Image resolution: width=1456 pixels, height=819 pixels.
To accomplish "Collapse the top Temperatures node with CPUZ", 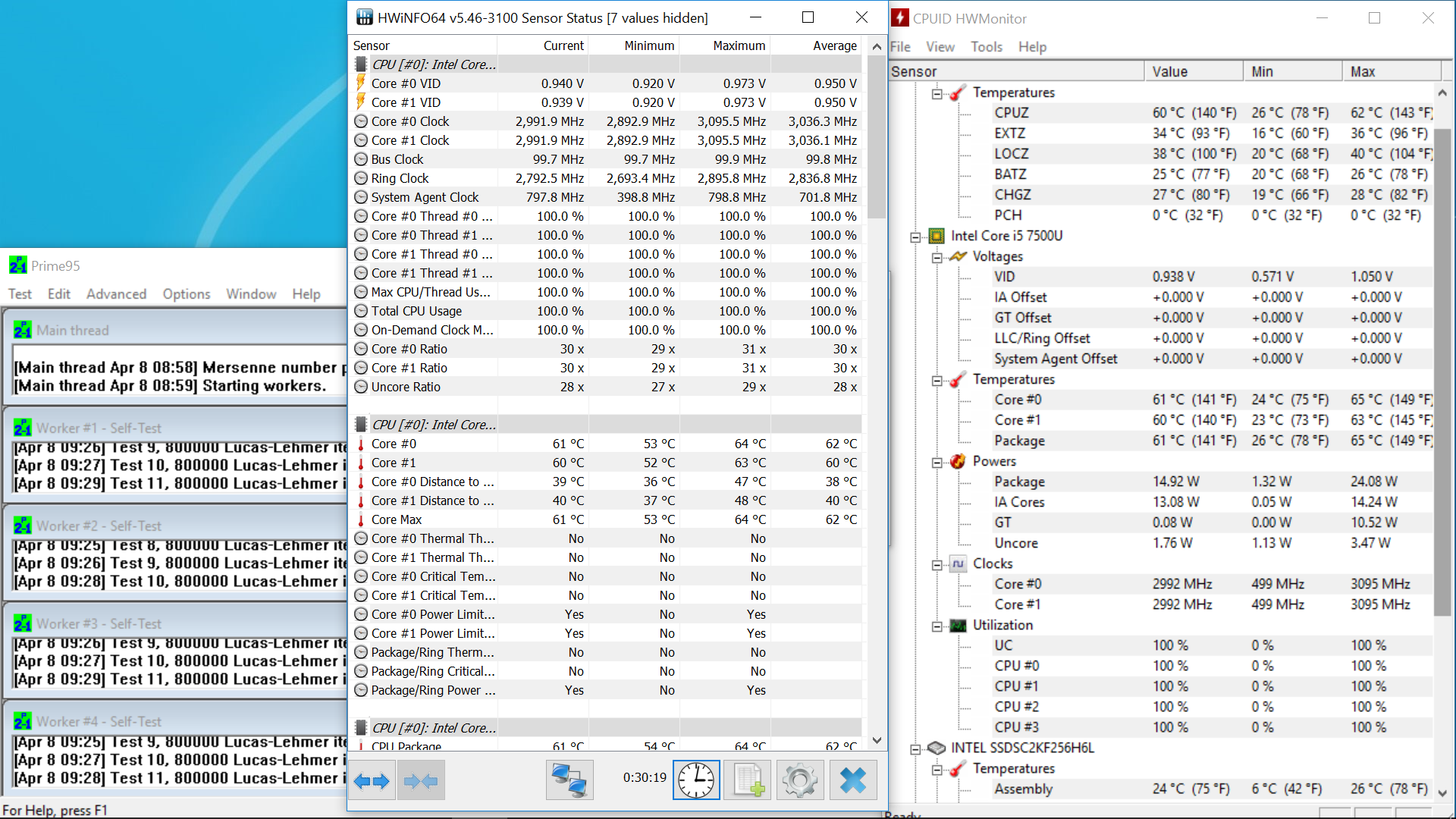I will pyautogui.click(x=937, y=93).
